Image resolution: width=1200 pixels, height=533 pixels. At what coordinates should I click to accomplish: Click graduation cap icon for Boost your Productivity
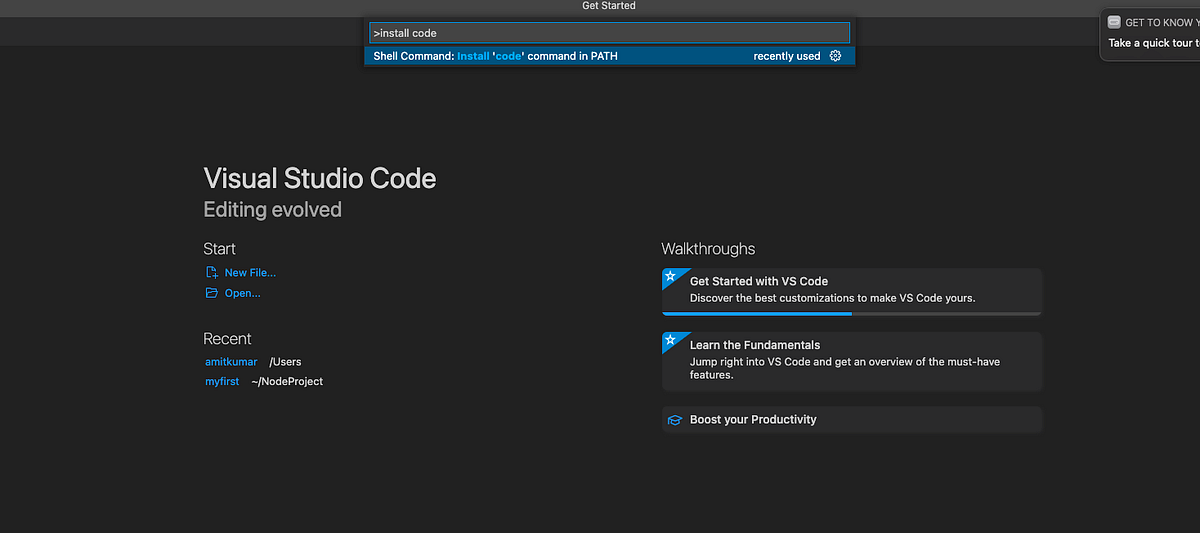[675, 420]
